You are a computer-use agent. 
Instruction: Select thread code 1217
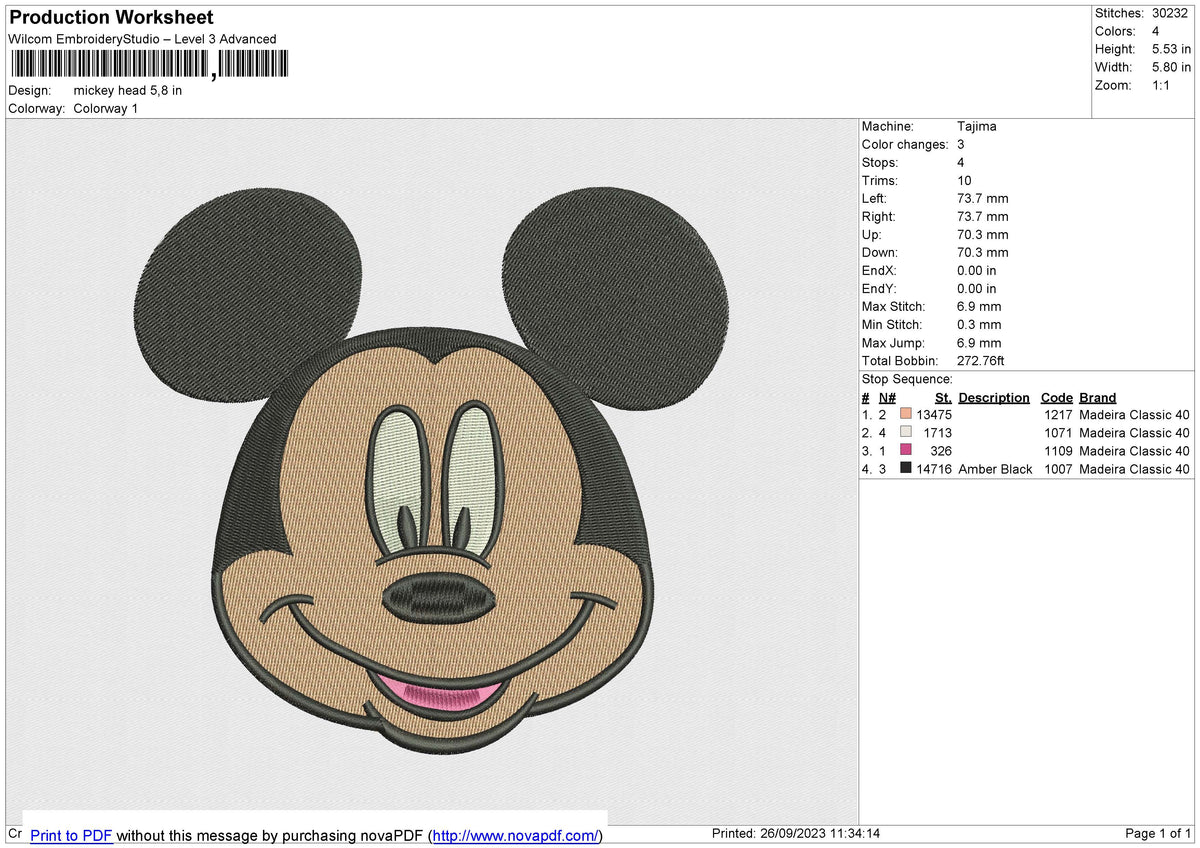pos(1058,414)
